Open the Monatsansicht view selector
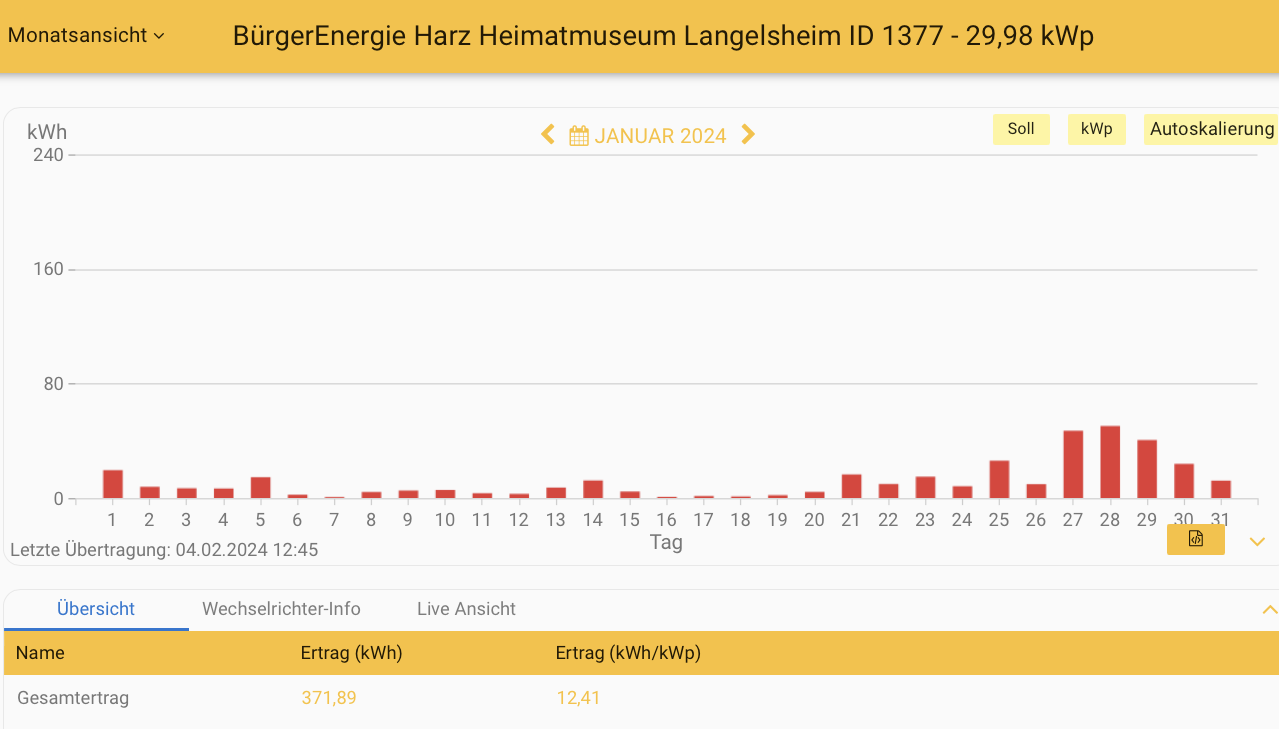Image resolution: width=1279 pixels, height=729 pixels. pyautogui.click(x=85, y=34)
